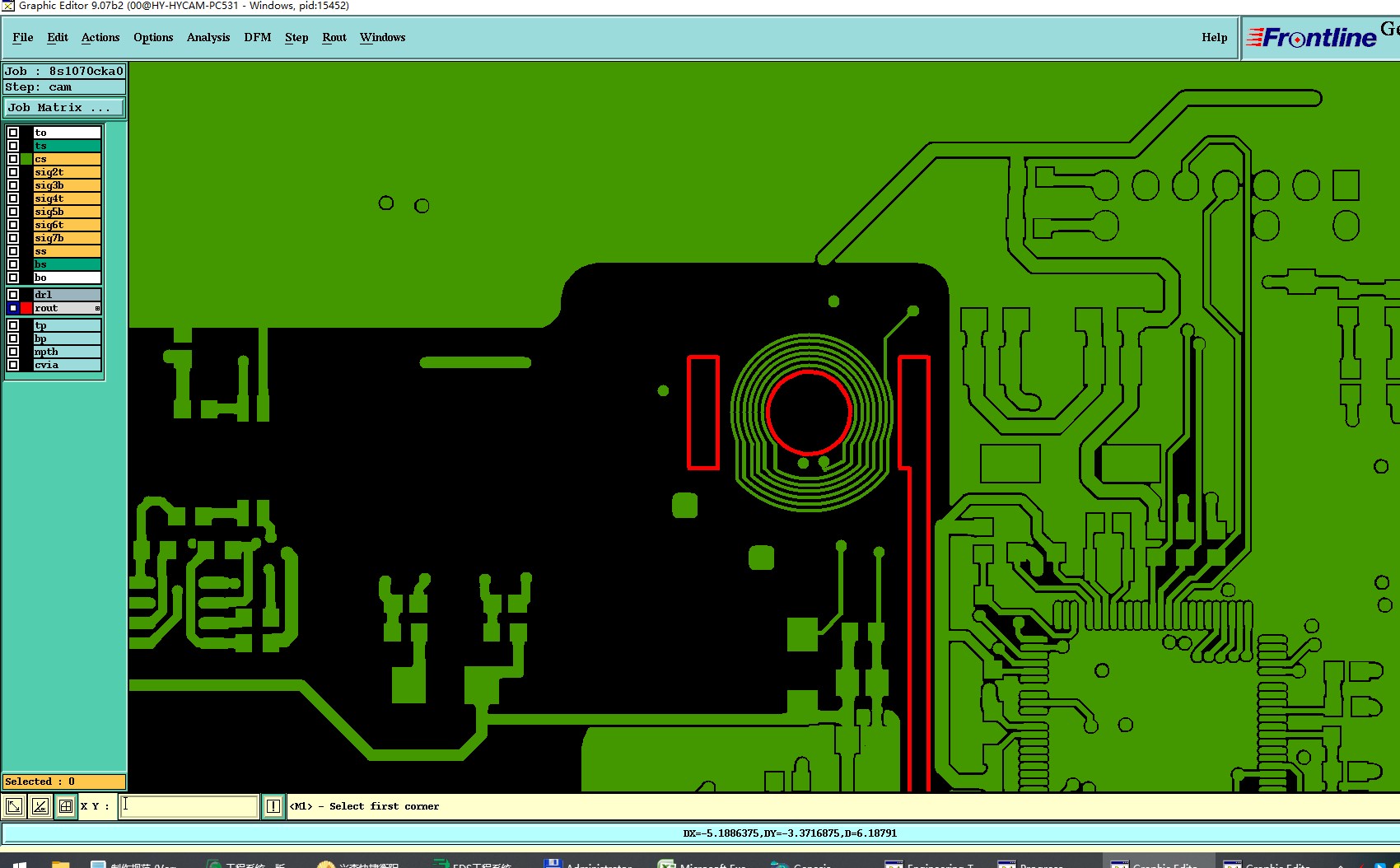Open the File menu

point(23,37)
